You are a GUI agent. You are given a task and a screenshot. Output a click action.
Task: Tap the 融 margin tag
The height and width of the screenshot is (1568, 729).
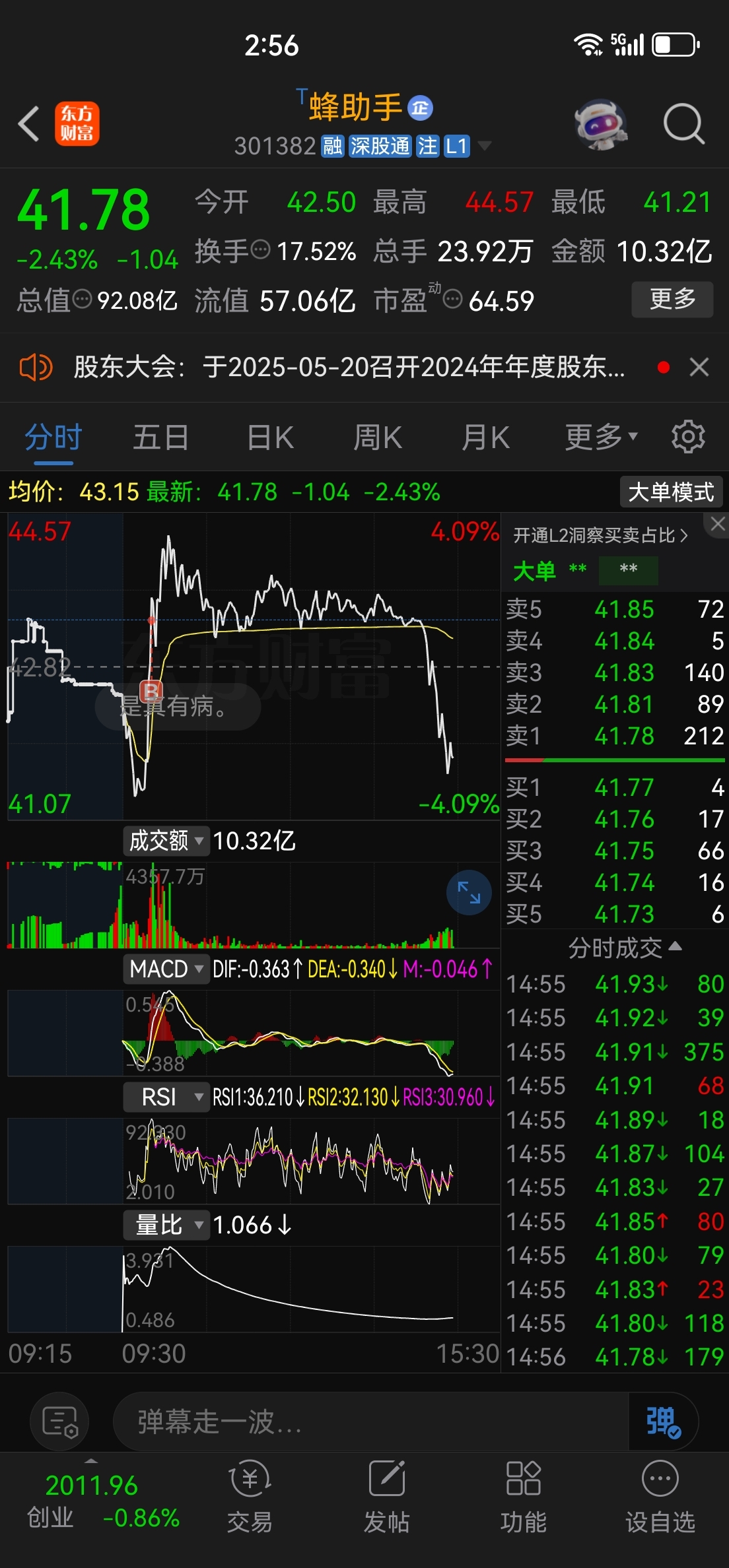[x=332, y=146]
